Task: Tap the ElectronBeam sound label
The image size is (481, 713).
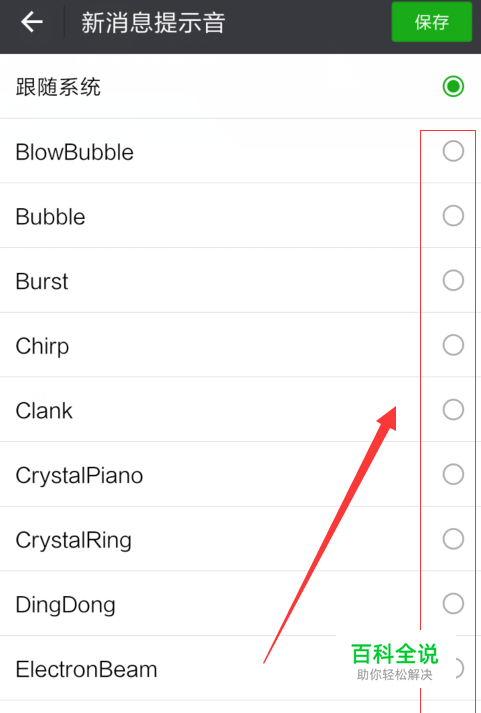Action: (x=86, y=669)
